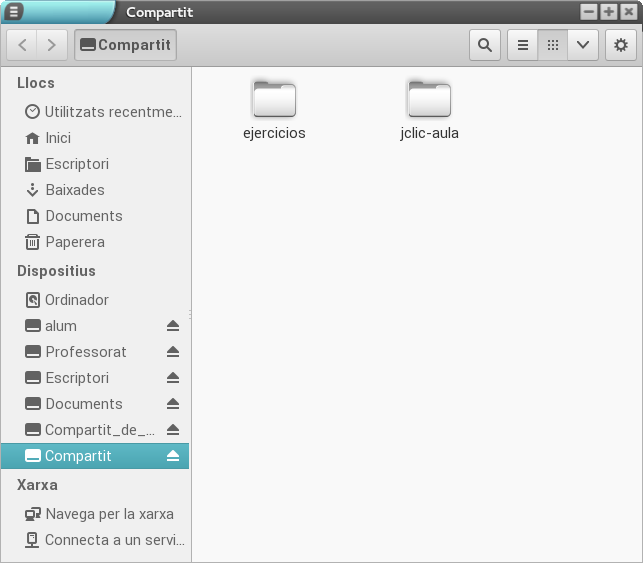Eject the alum drive

(173, 326)
